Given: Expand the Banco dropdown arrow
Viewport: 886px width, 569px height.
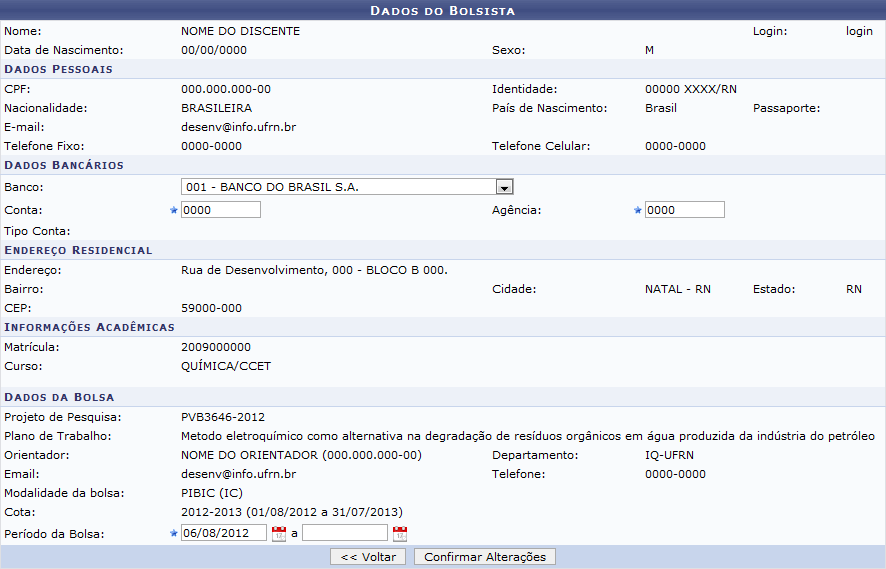Looking at the screenshot, I should (504, 187).
